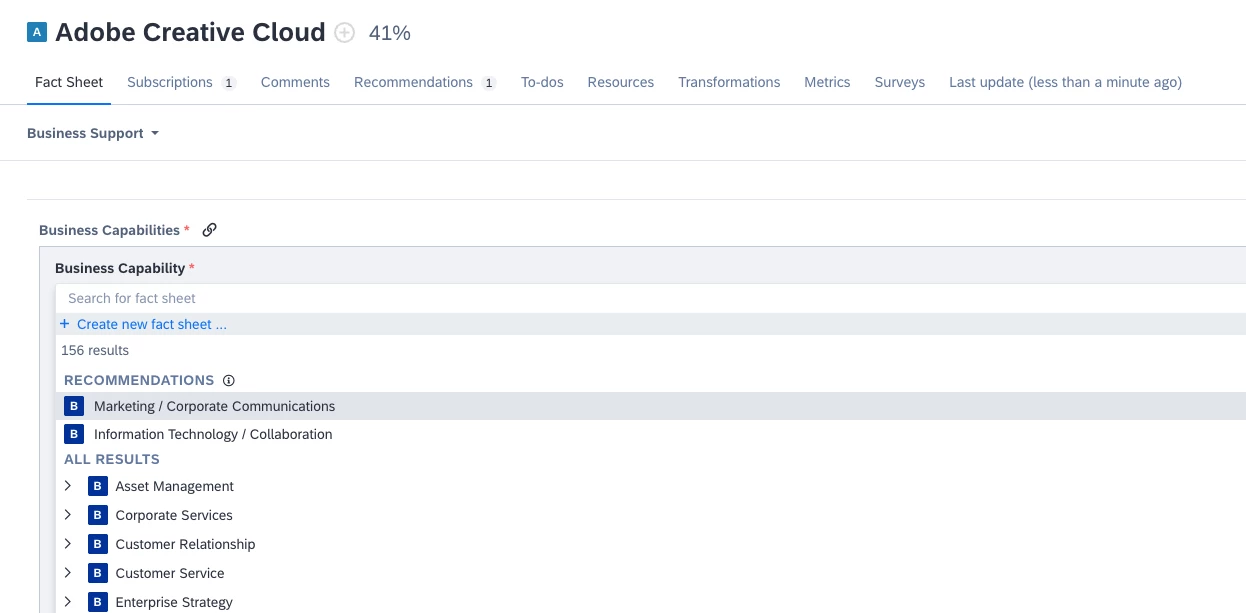The width and height of the screenshot is (1246, 613).
Task: Click the Application fact sheet type icon beside title
Action: point(37,32)
